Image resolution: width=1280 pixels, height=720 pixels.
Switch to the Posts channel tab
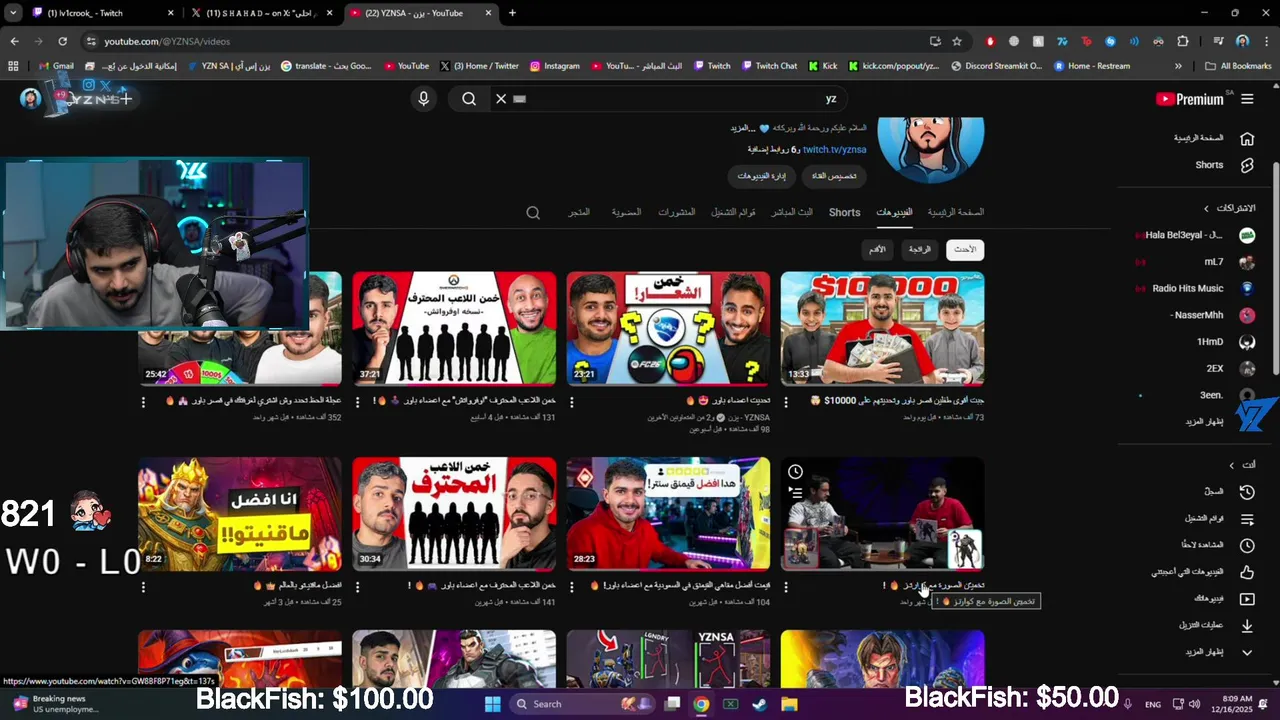click(677, 212)
